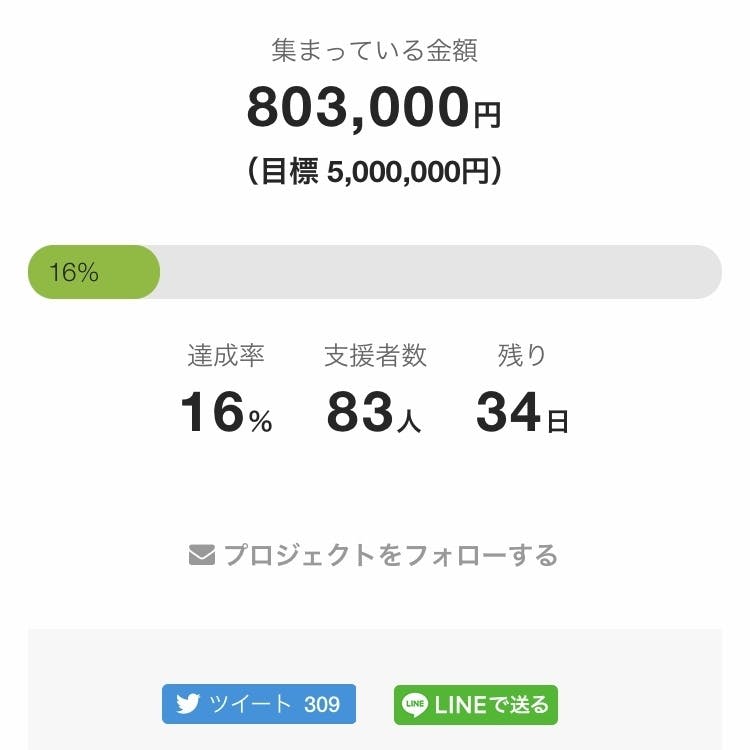Viewport: 750px width, 750px height.
Task: Follow the project via プロジェクトをフォローする
Action: pos(390,555)
